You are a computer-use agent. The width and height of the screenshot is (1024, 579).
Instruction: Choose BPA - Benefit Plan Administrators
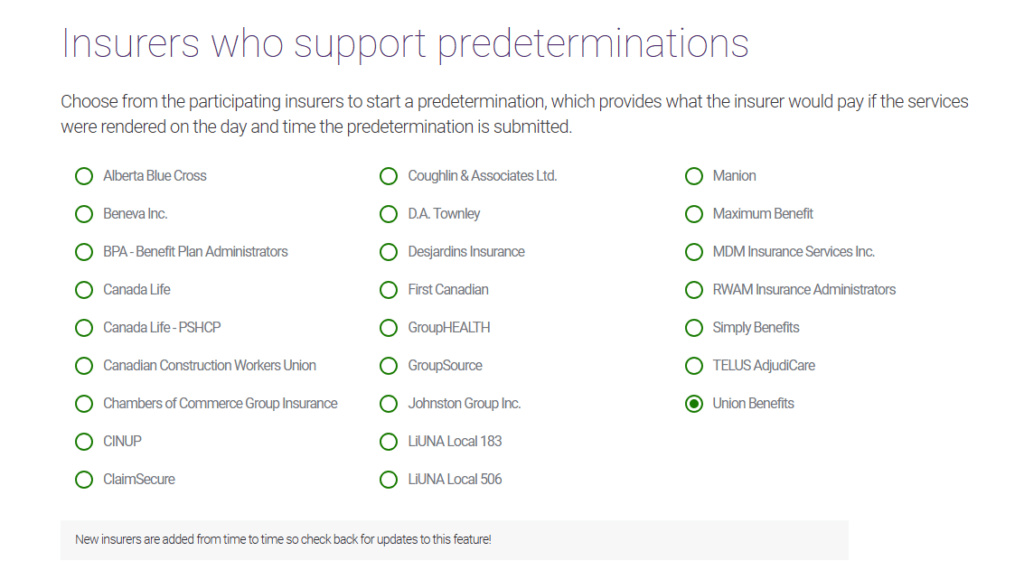(84, 252)
